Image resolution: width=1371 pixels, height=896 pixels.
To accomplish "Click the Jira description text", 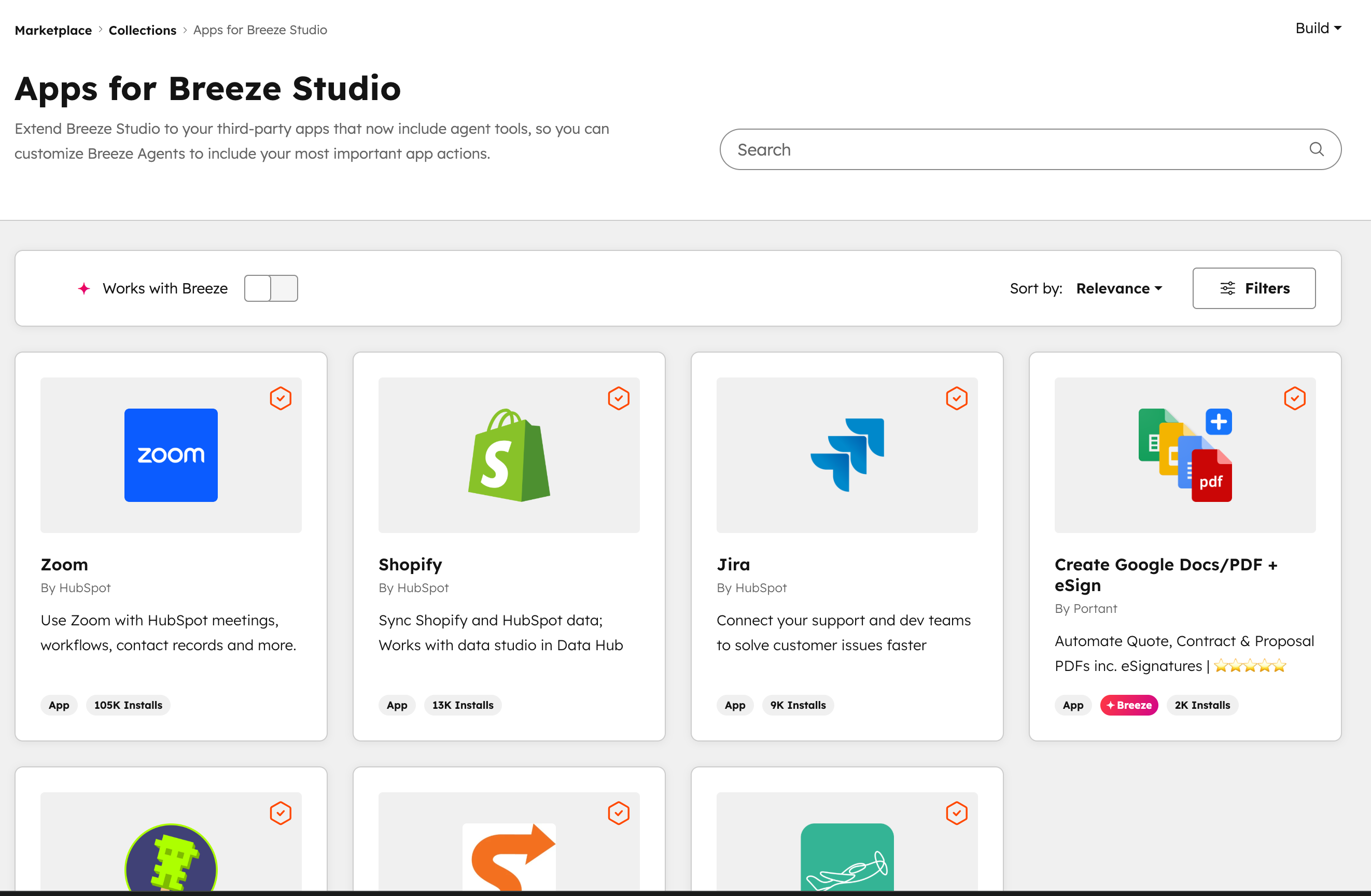I will pyautogui.click(x=843, y=633).
